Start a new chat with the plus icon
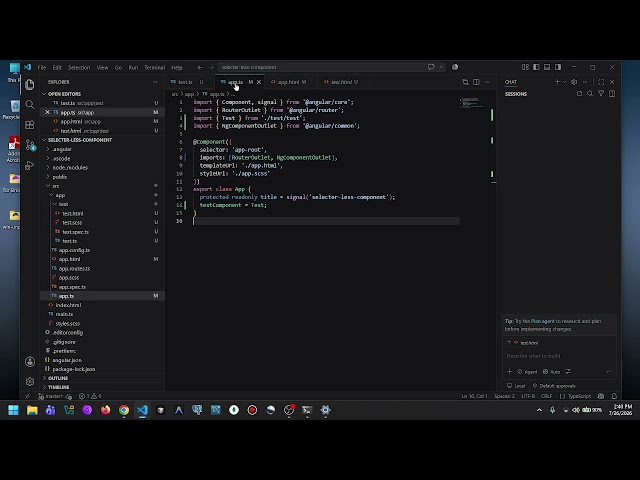The image size is (640, 480). pos(557,82)
